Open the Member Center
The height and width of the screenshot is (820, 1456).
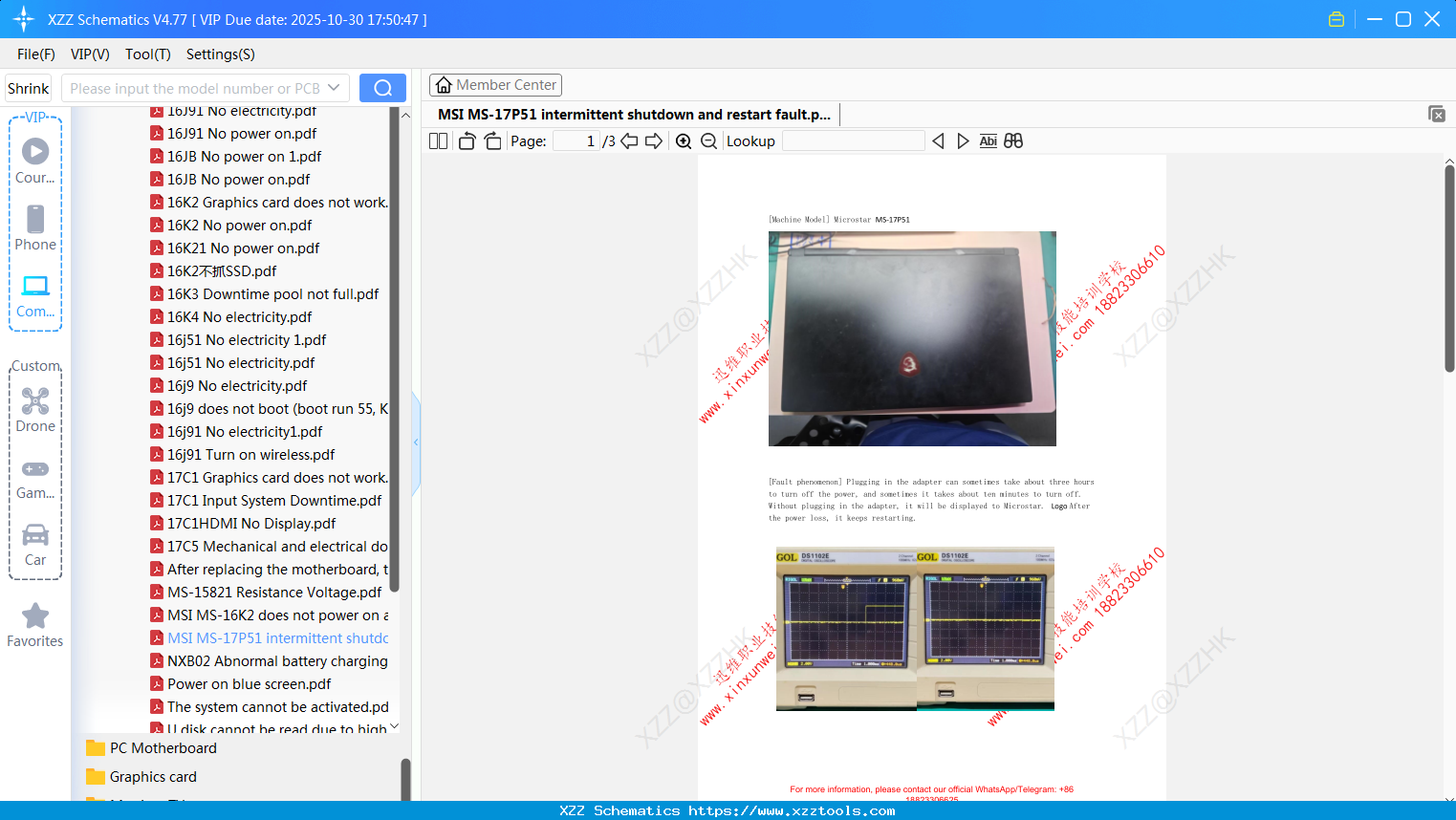point(495,85)
